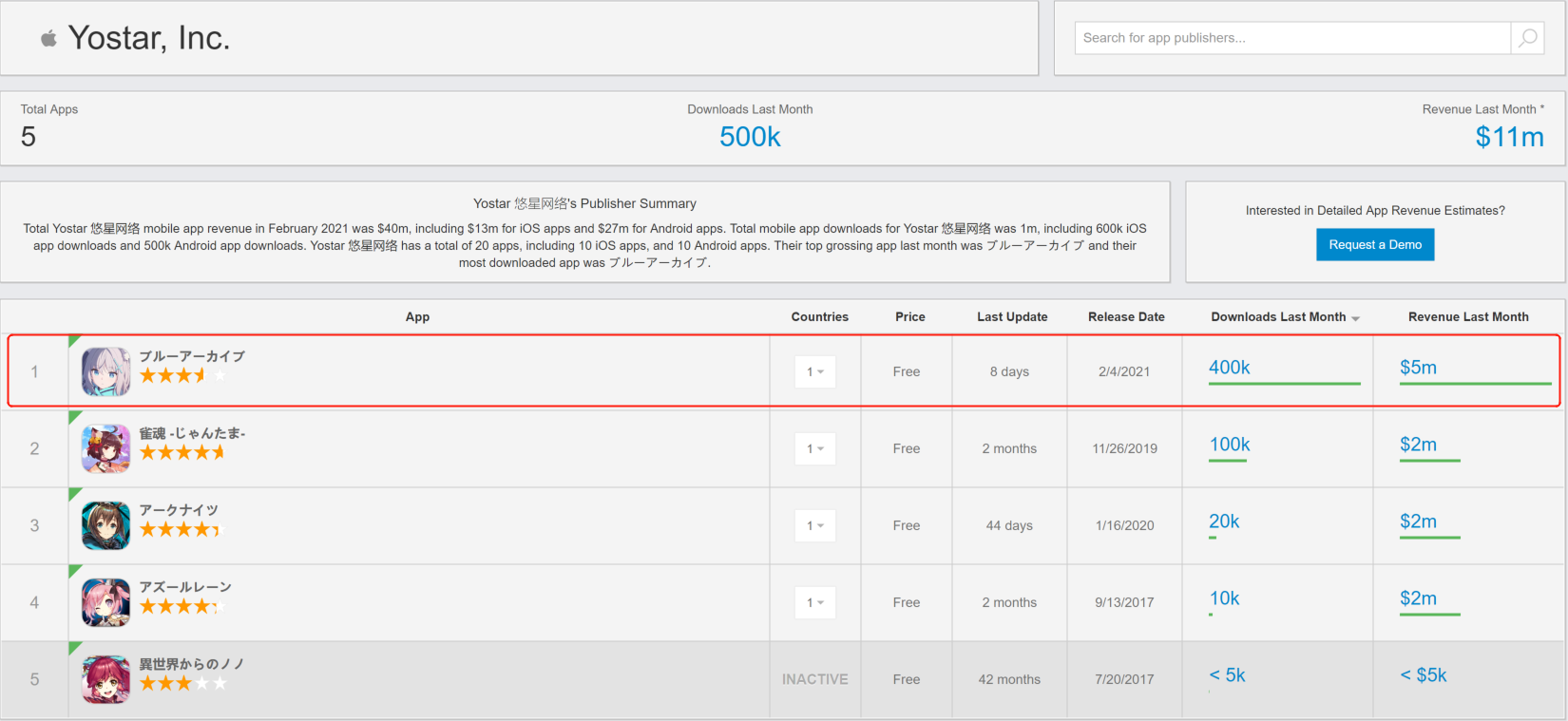This screenshot has width=1568, height=721.
Task: Open the ブルーアーカイブ app title link
Action: (192, 356)
